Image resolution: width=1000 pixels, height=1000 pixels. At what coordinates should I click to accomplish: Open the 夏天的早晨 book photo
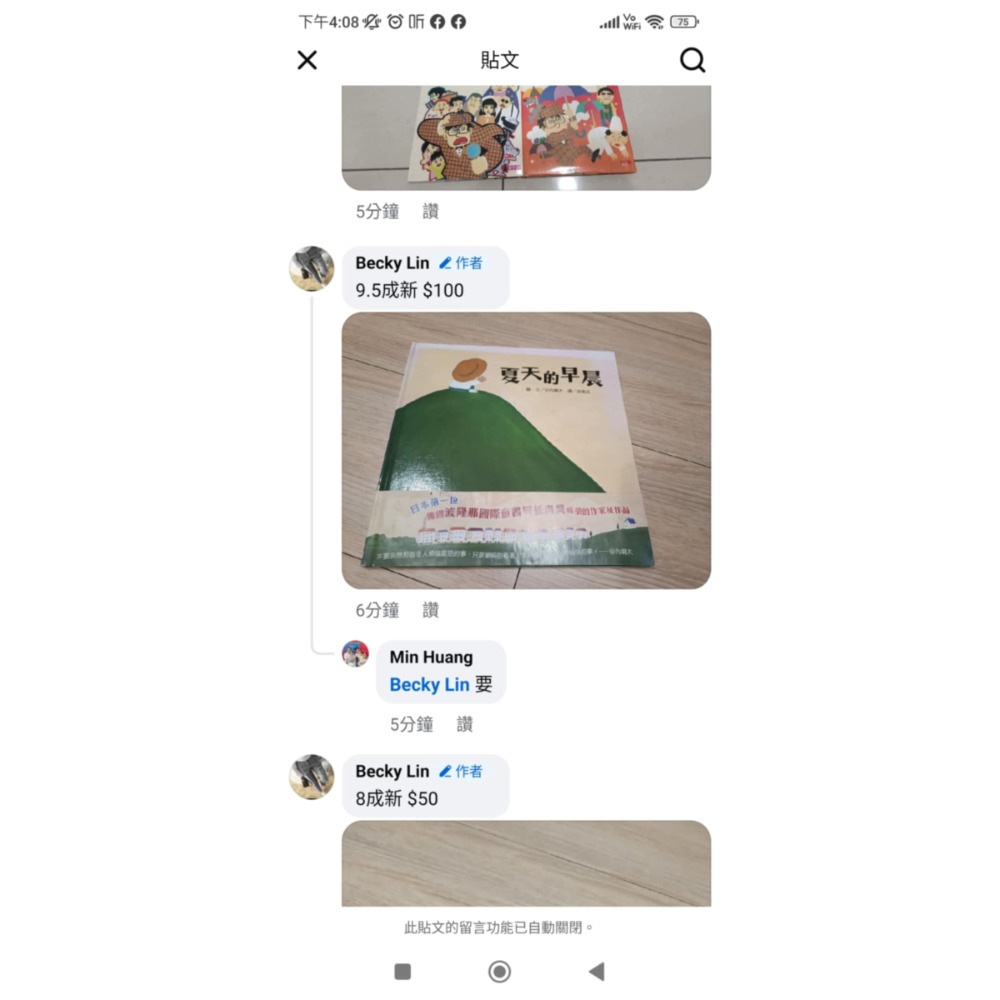point(526,450)
